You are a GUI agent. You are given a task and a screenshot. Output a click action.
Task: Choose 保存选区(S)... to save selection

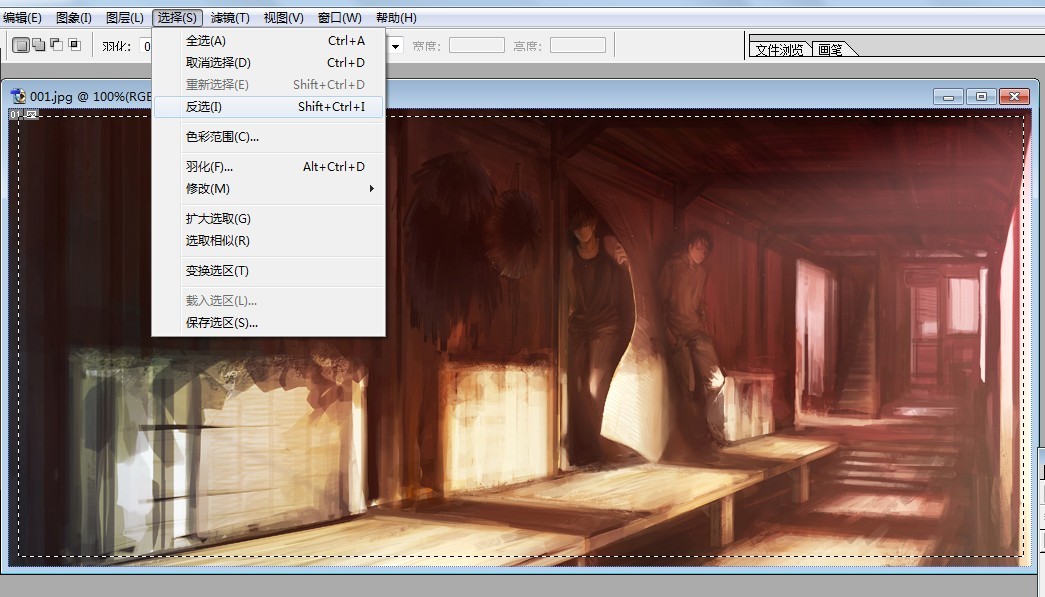pyautogui.click(x=269, y=322)
